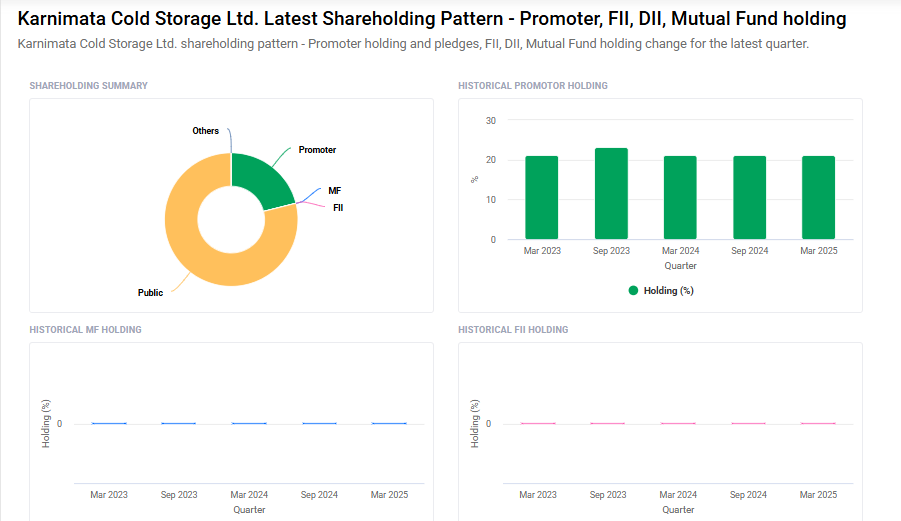
Task: Click the Historical MF Holding heading
Action: coord(85,330)
